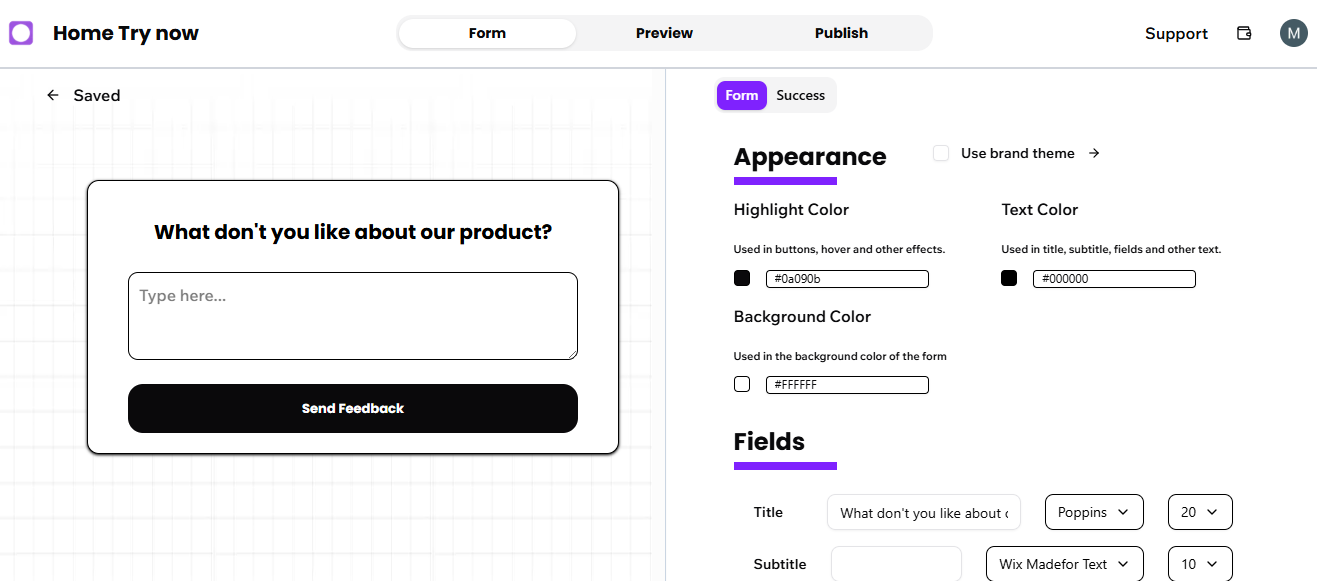Enable the Use brand theme checkbox
The width and height of the screenshot is (1317, 581).
(941, 153)
